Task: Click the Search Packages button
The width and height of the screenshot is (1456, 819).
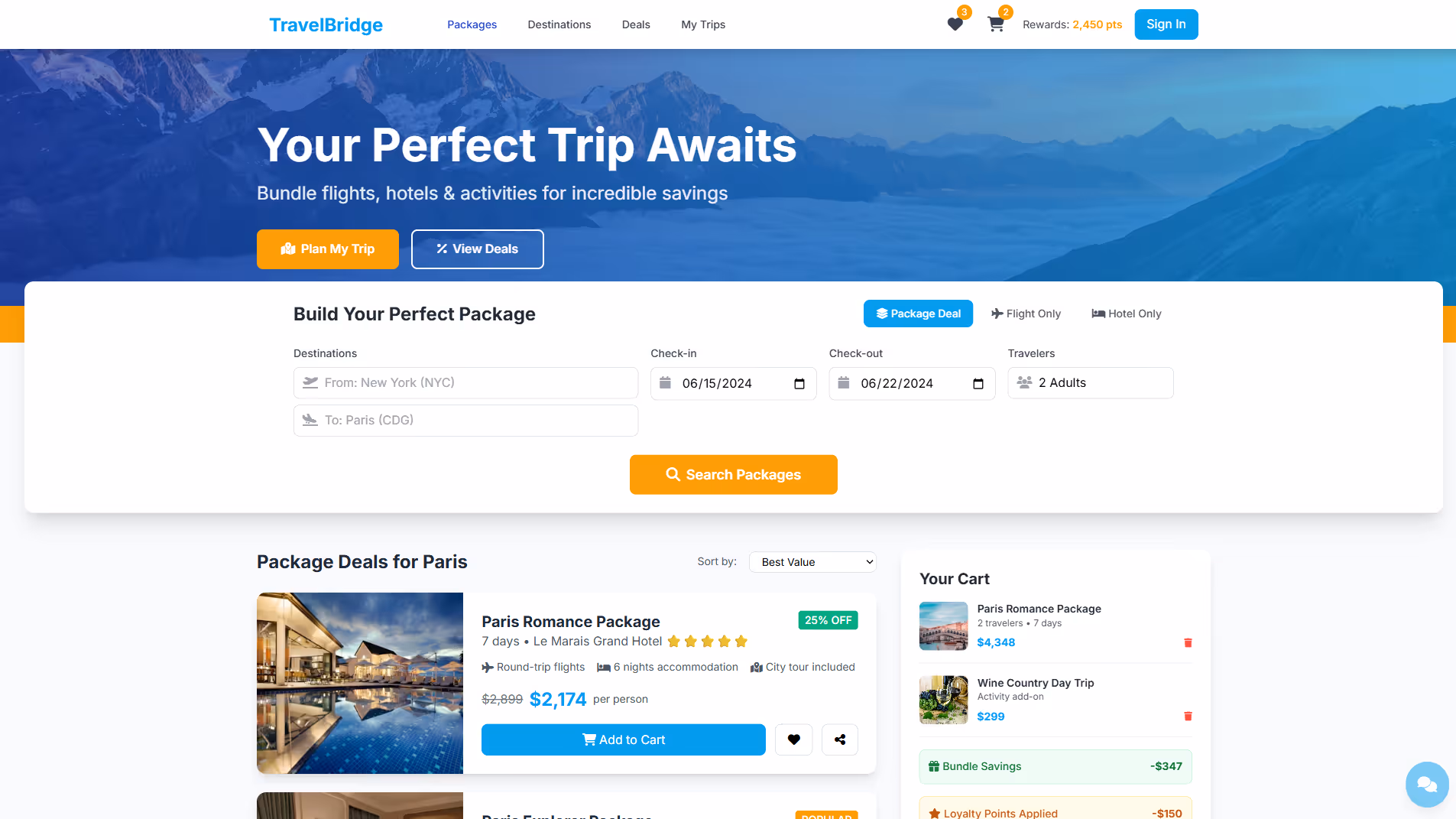Action: 734,475
